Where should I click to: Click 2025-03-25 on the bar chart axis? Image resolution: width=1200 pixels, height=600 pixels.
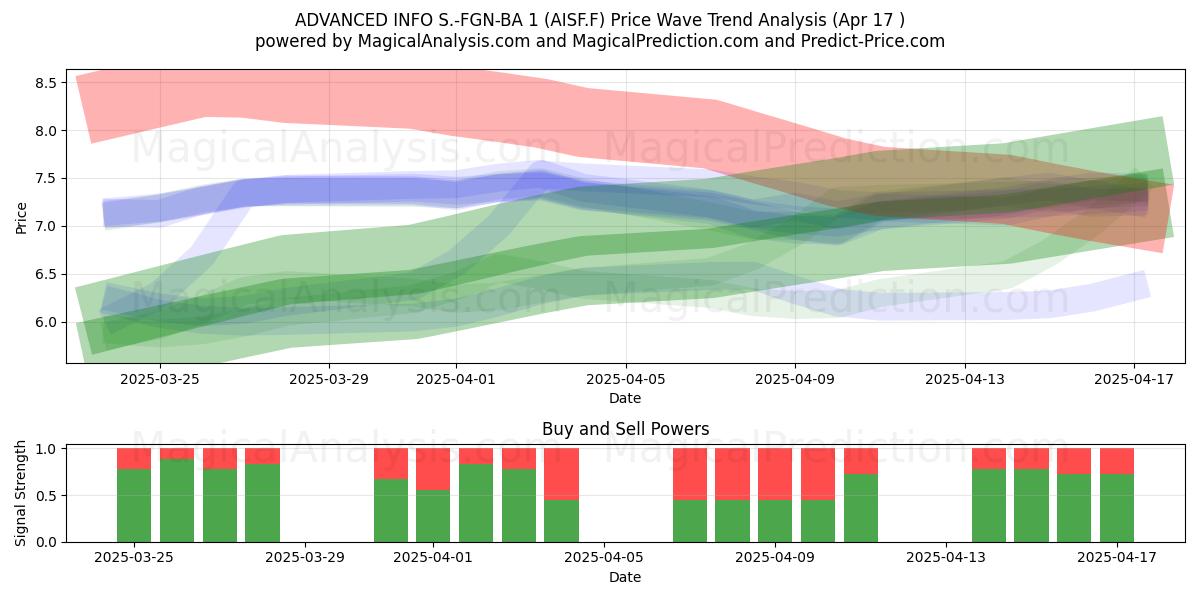(134, 558)
